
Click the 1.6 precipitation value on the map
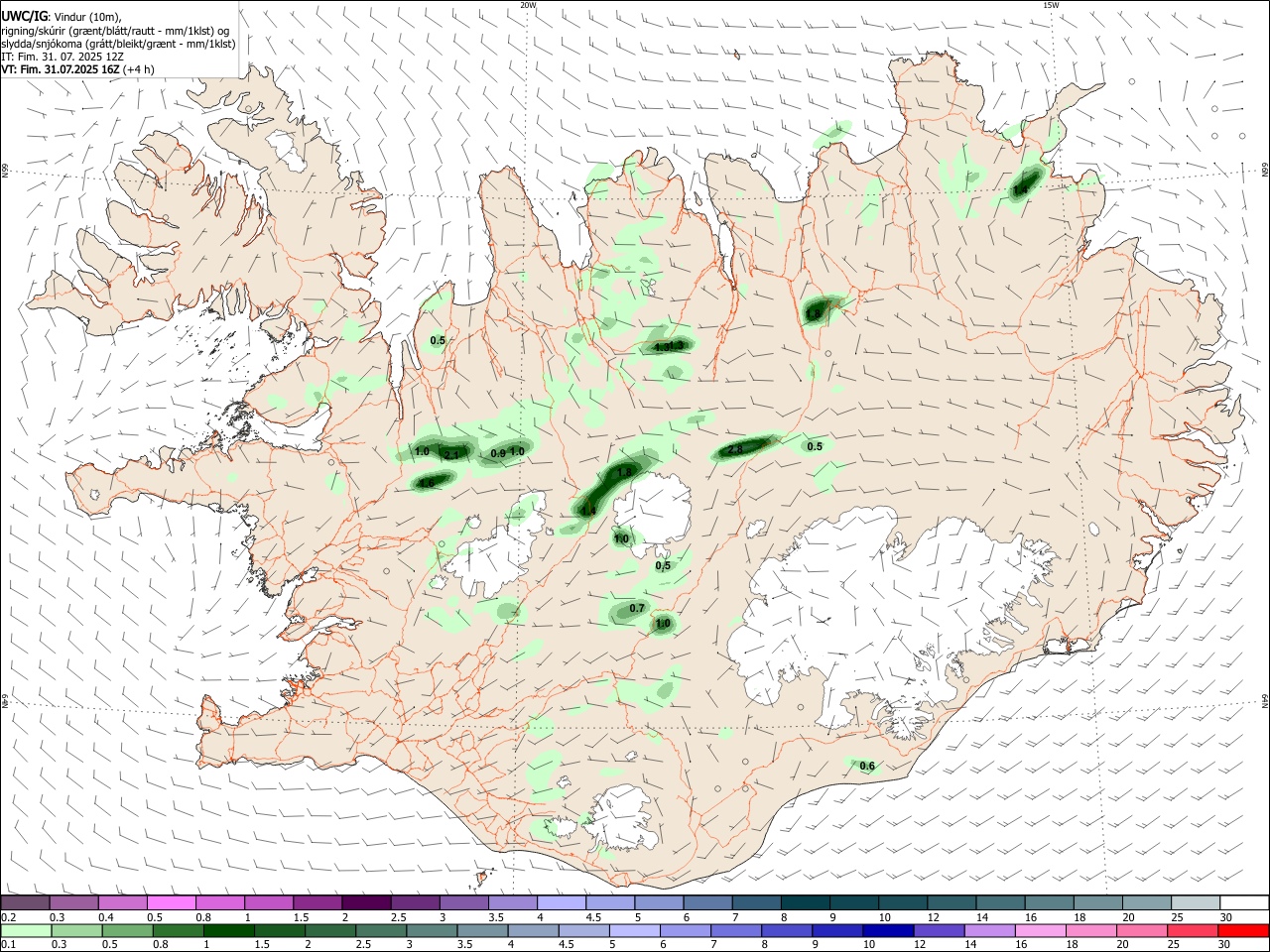427,483
